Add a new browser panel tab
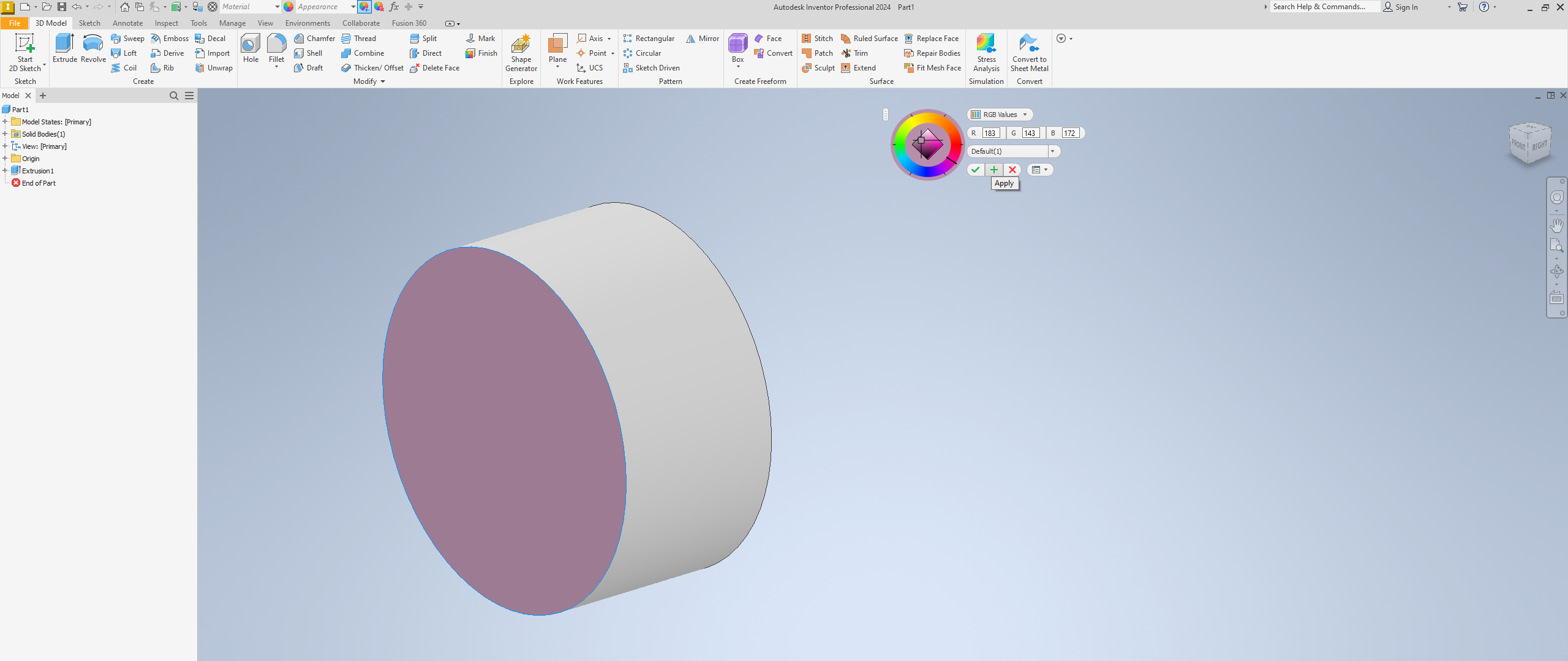This screenshot has height=661, width=1568. pos(43,96)
